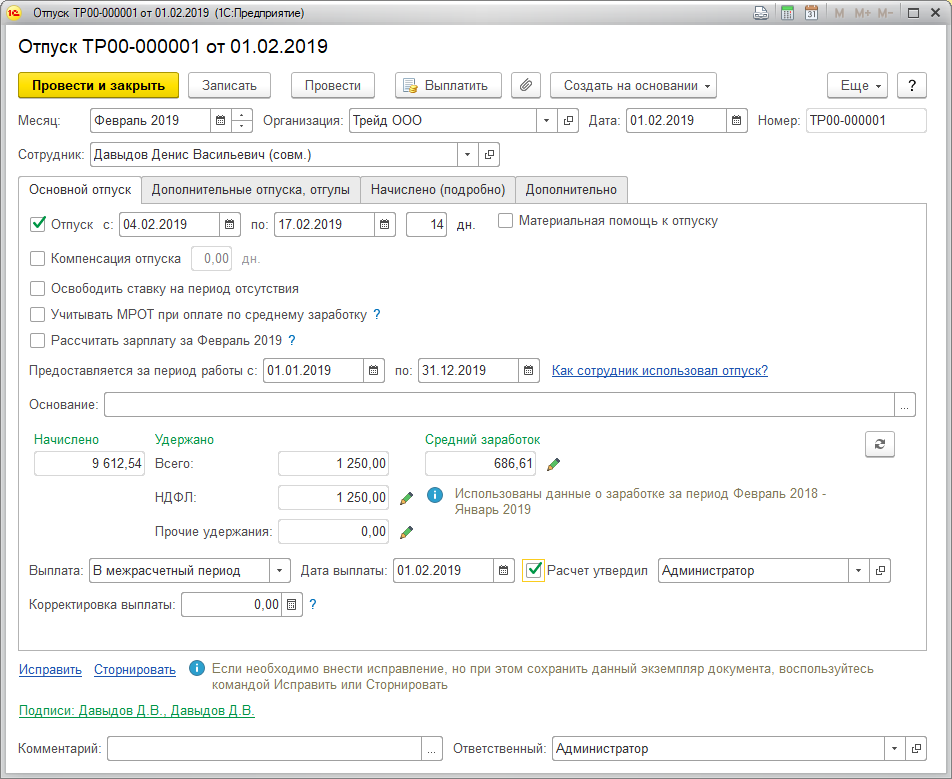Click the title bar printer icon
Viewport: 952px width, 779px height.
761,13
